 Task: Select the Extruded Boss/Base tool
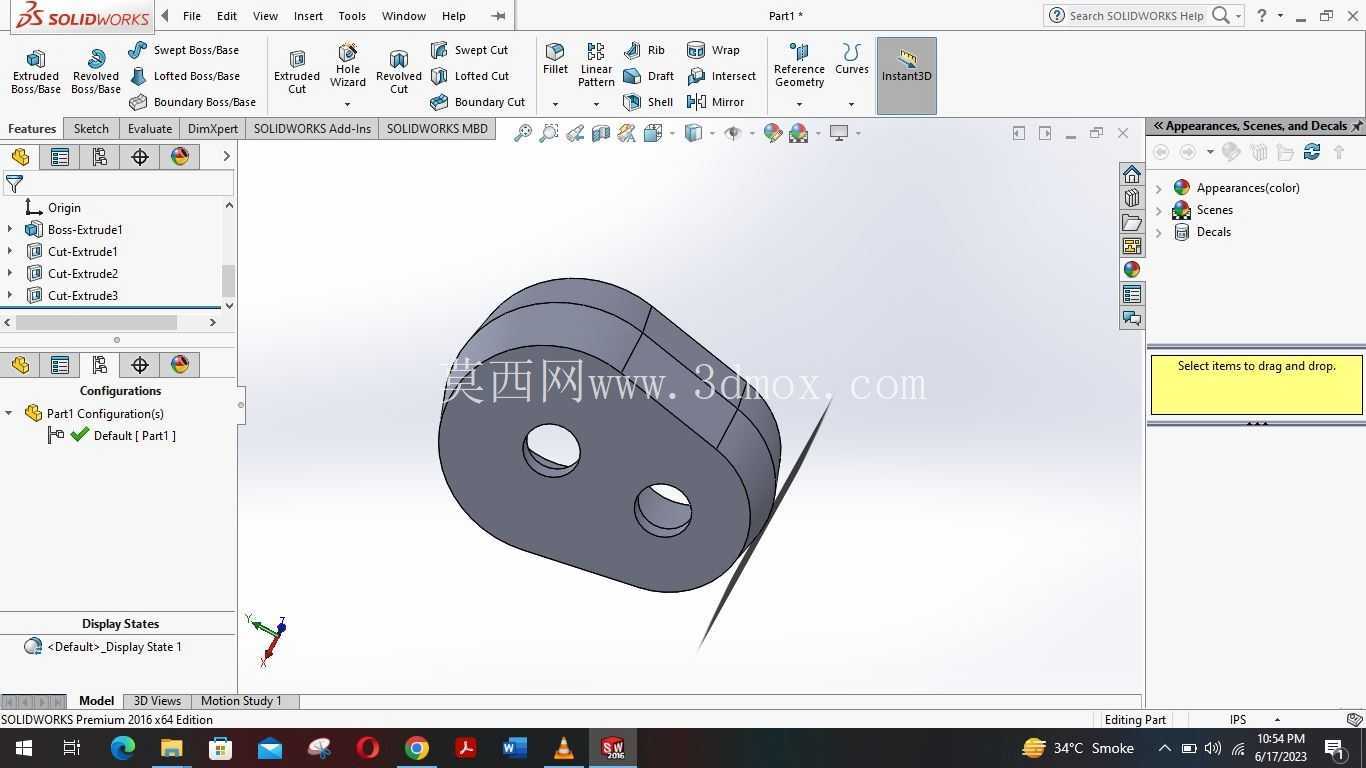(x=36, y=72)
